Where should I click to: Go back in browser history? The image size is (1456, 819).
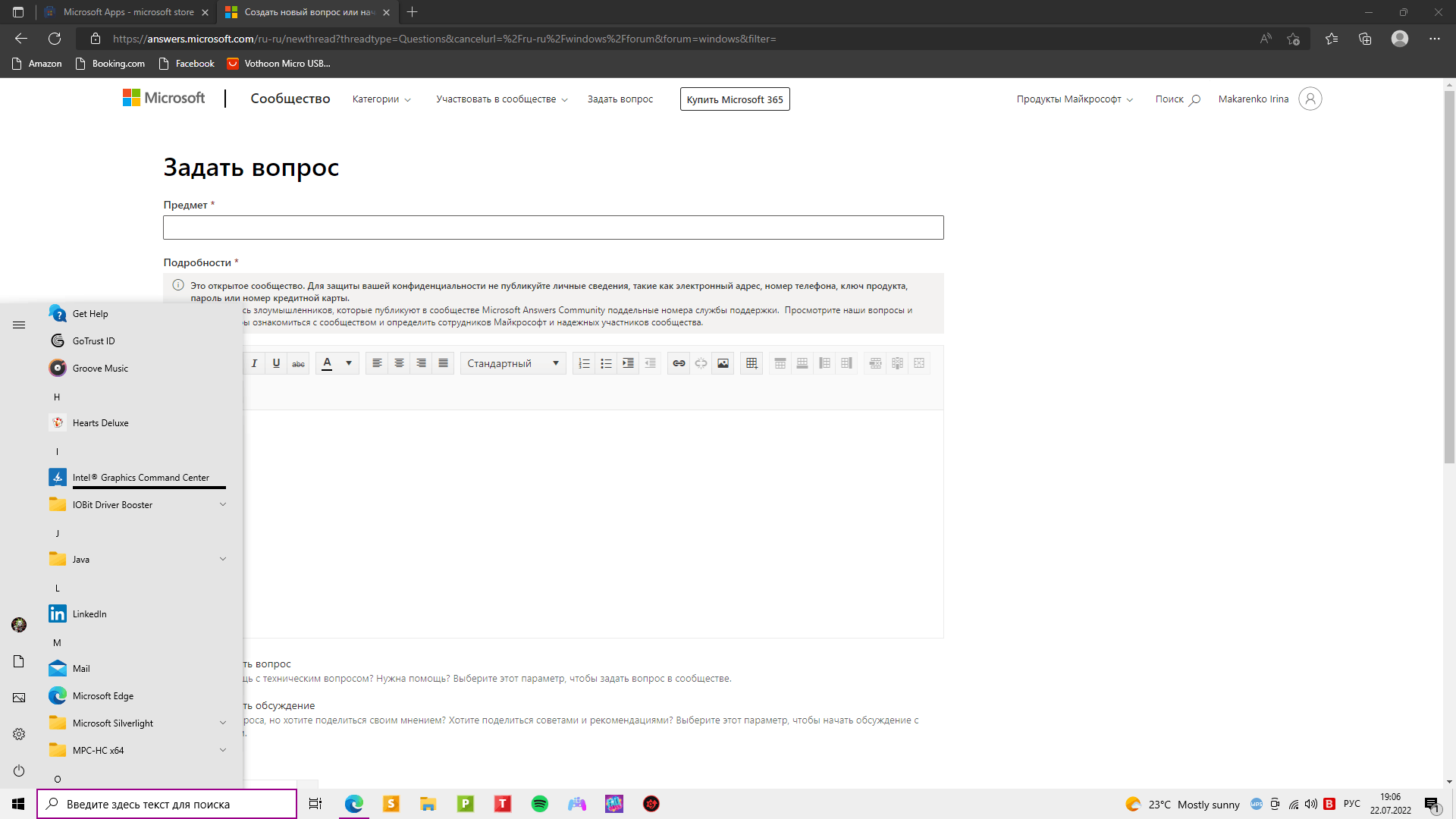[21, 39]
